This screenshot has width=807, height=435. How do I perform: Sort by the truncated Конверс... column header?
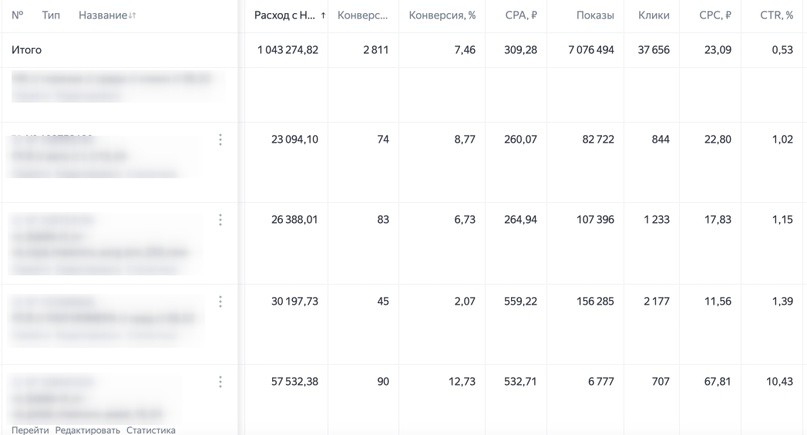[362, 15]
